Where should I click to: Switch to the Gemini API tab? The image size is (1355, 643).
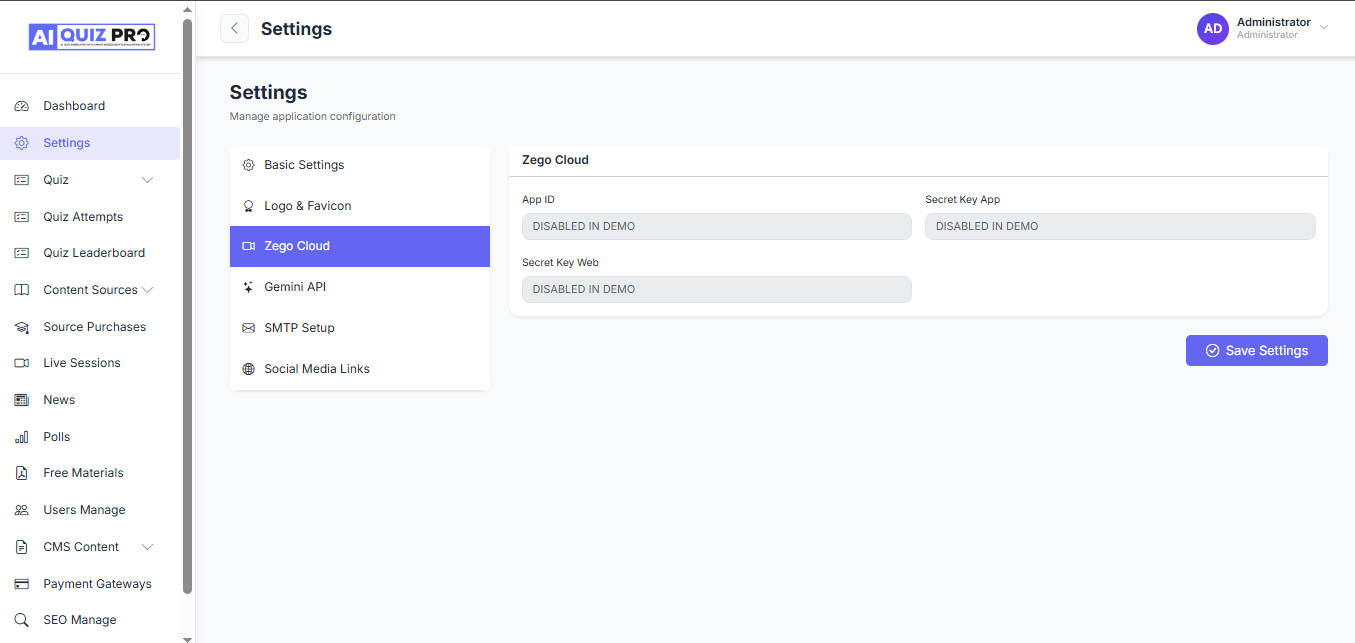360,287
